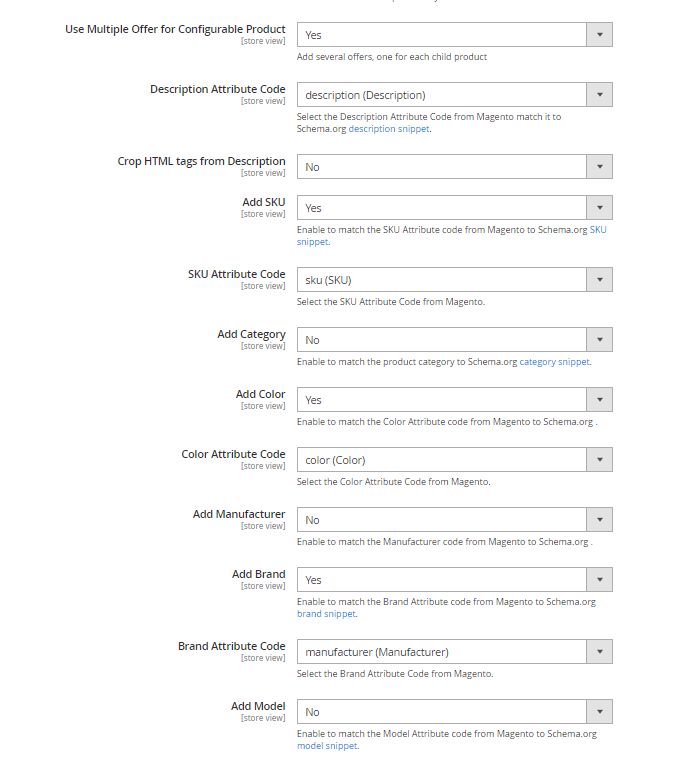
Task: Open the Color Attribute Code dropdown
Action: pyautogui.click(x=454, y=460)
